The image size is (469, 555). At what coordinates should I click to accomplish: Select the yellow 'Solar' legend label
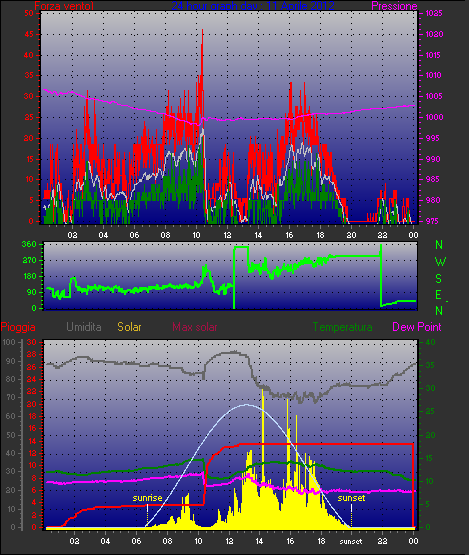pos(129,327)
